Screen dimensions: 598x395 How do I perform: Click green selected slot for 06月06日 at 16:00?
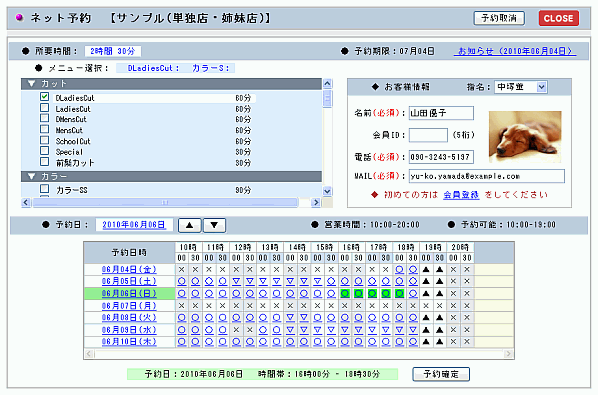pos(345,294)
